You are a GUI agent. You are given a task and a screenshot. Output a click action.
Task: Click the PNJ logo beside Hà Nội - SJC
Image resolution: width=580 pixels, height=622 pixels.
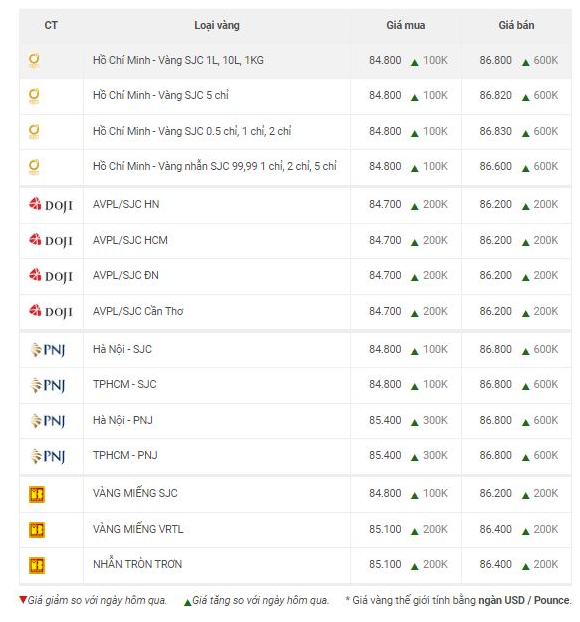tap(48, 350)
